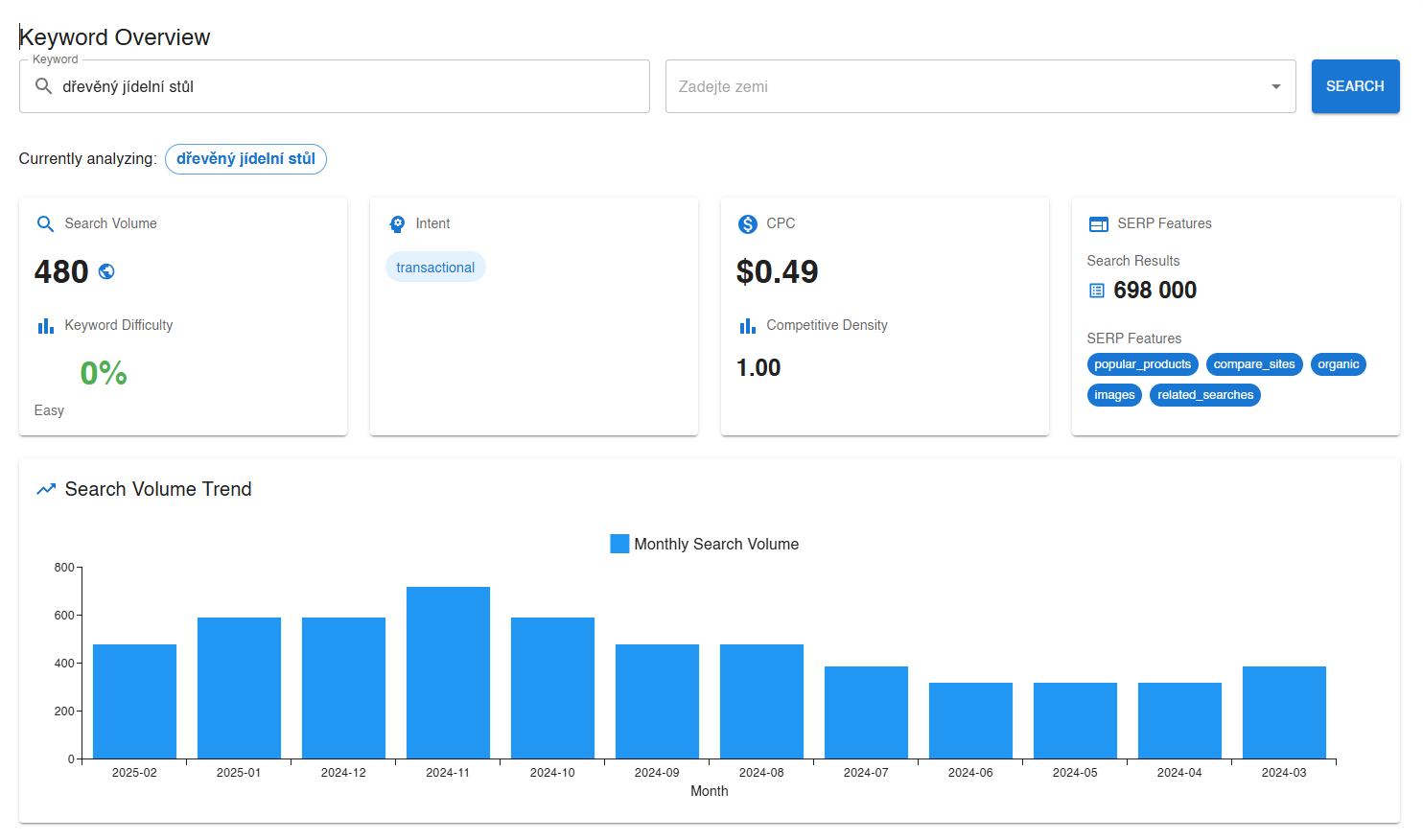Click the Intent head icon
Image resolution: width=1423 pixels, height=840 pixels.
397,224
